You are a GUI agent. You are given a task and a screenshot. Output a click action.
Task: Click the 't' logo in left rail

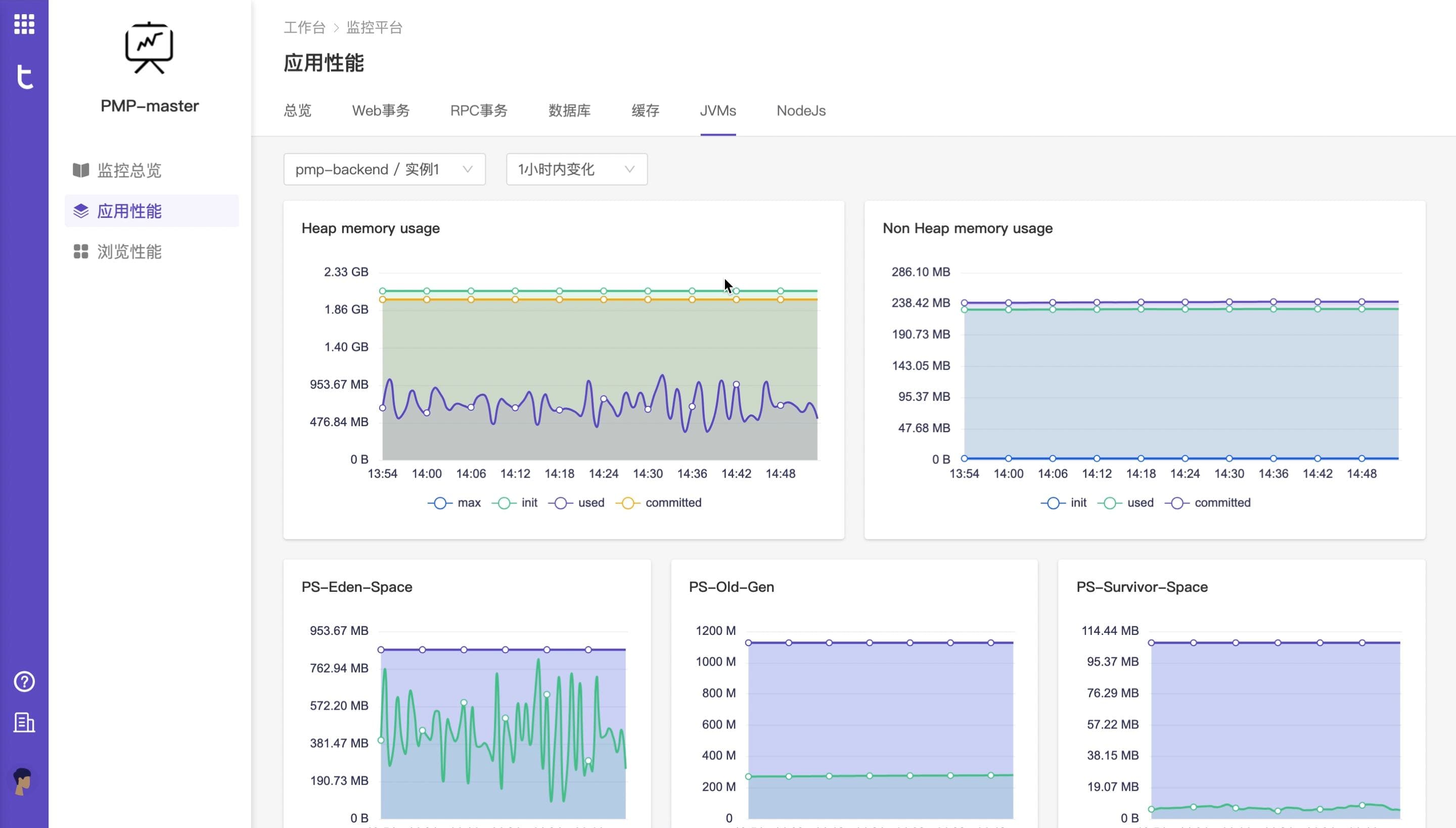point(24,77)
